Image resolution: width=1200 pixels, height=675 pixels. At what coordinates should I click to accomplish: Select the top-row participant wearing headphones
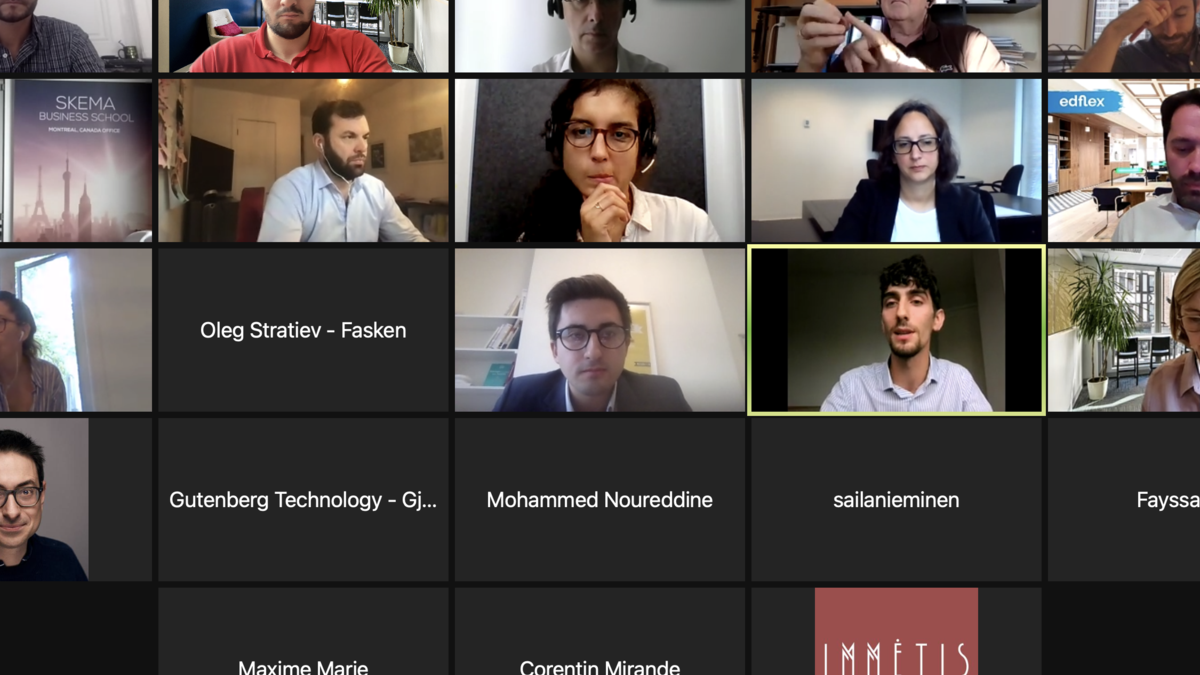coord(600,36)
